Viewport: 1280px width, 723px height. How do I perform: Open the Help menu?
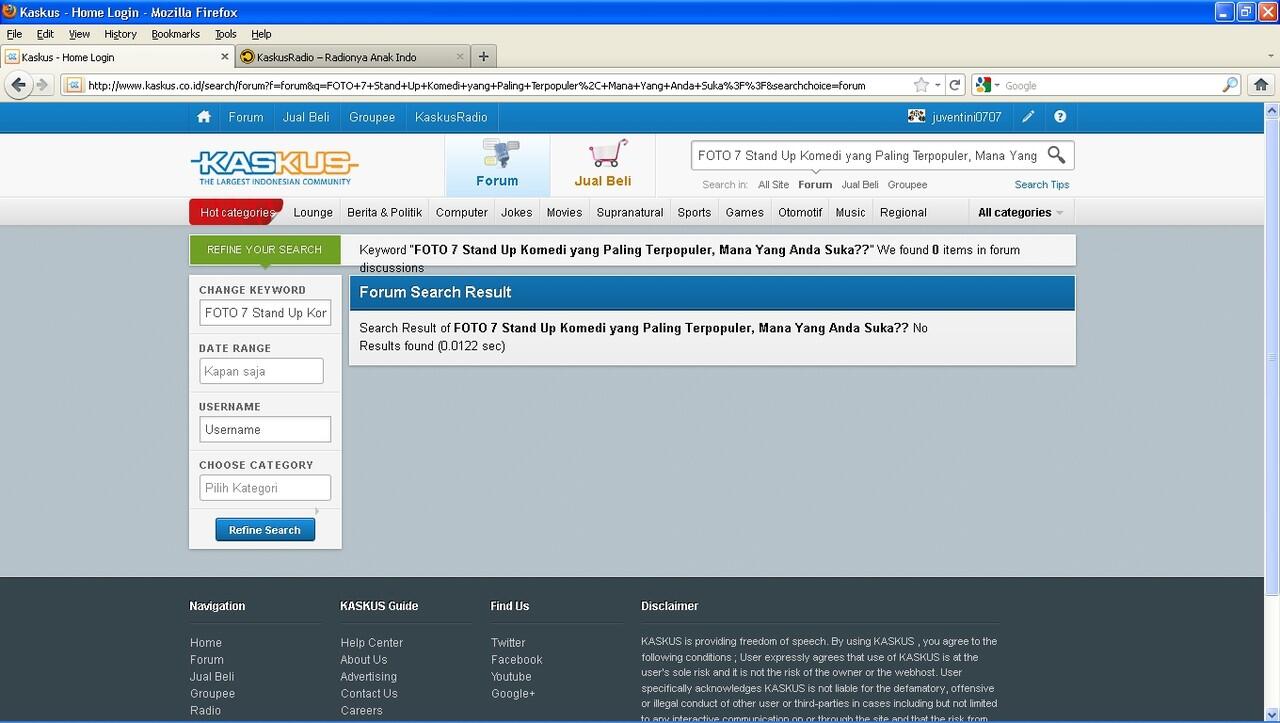coord(261,34)
